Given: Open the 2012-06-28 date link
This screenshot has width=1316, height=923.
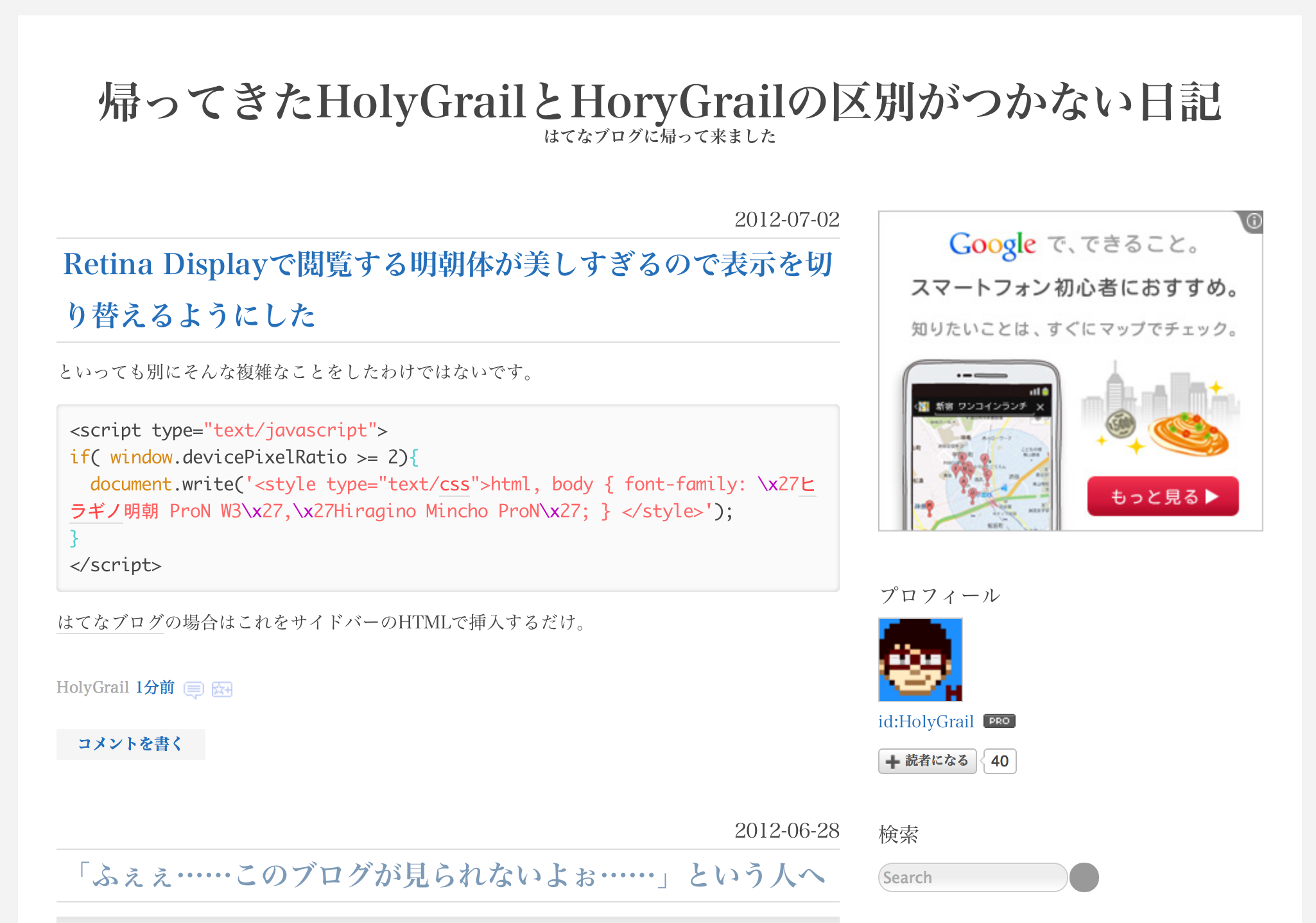Looking at the screenshot, I should [x=786, y=831].
